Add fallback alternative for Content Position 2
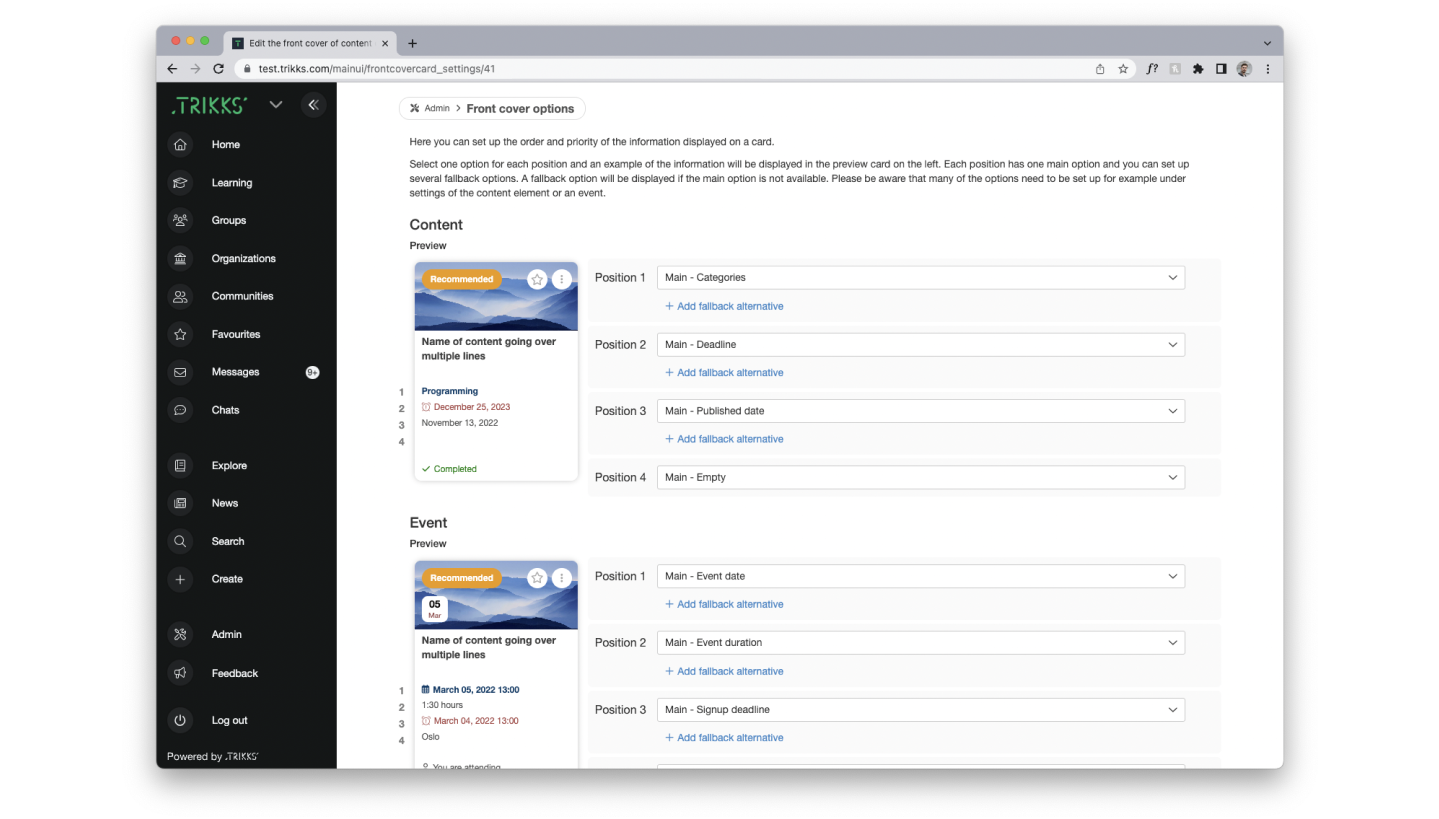The width and height of the screenshot is (1439, 819). tap(724, 373)
